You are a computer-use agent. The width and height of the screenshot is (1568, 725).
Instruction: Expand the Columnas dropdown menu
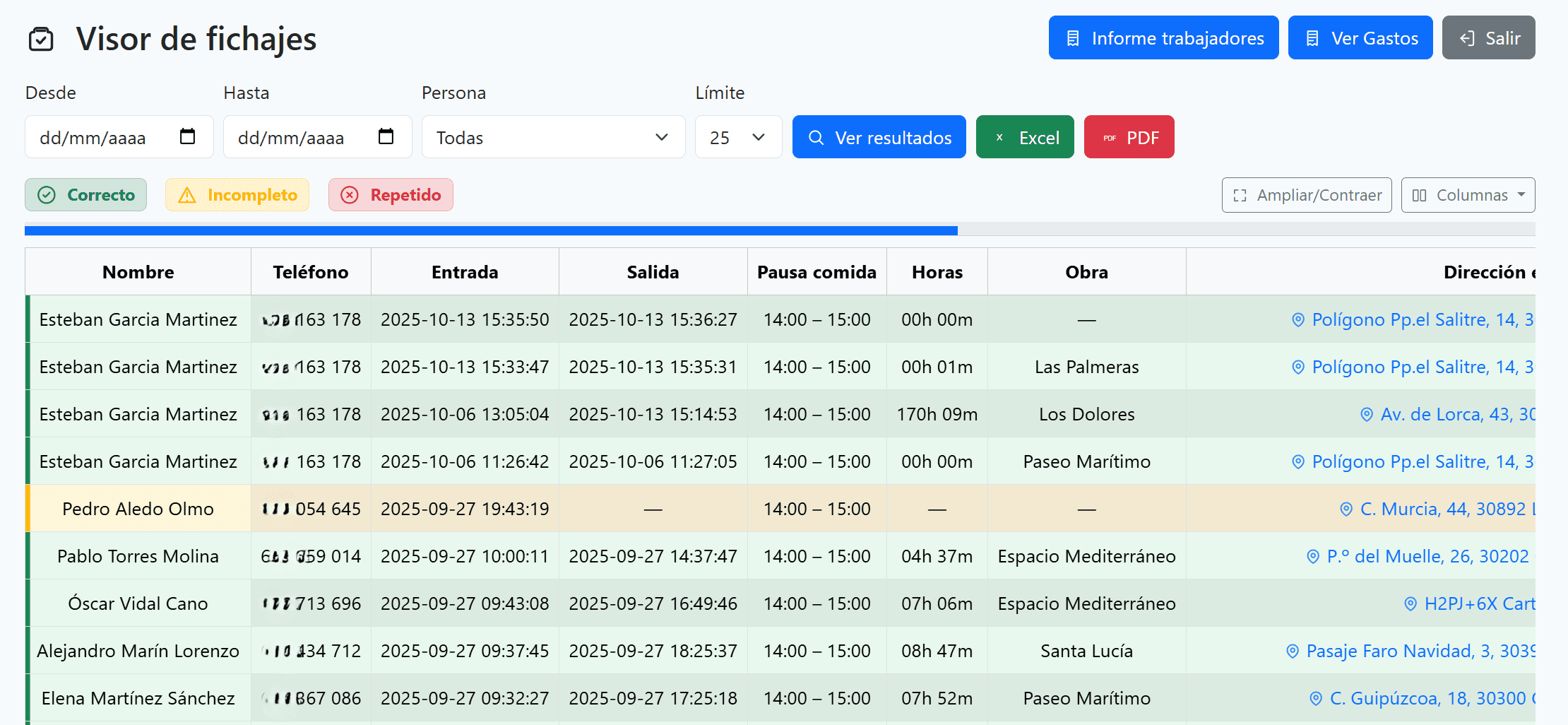click(1468, 195)
